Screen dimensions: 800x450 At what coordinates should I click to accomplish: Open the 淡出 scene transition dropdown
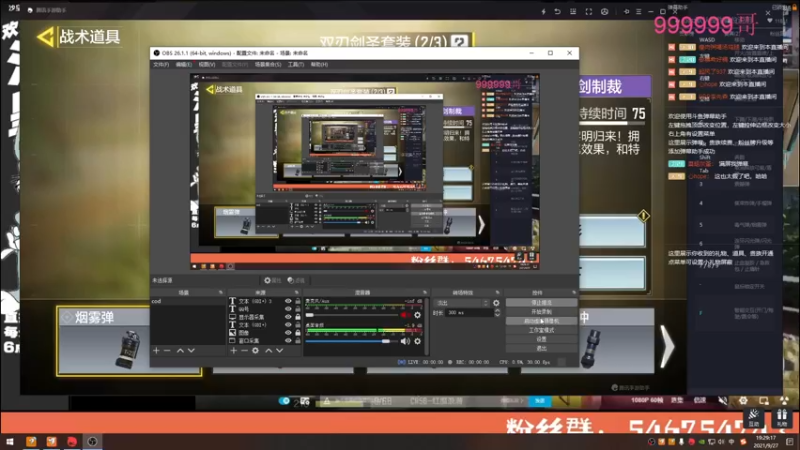tap(462, 303)
